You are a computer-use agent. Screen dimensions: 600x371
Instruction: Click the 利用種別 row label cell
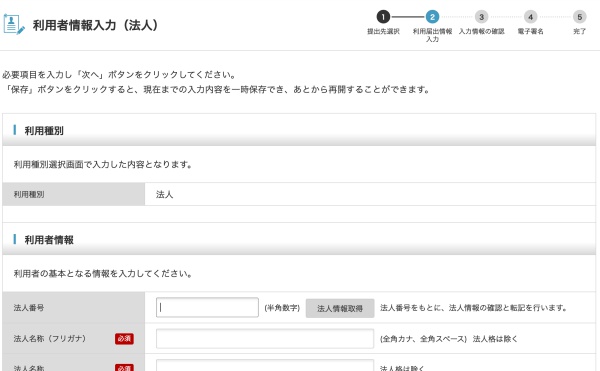tap(74, 194)
